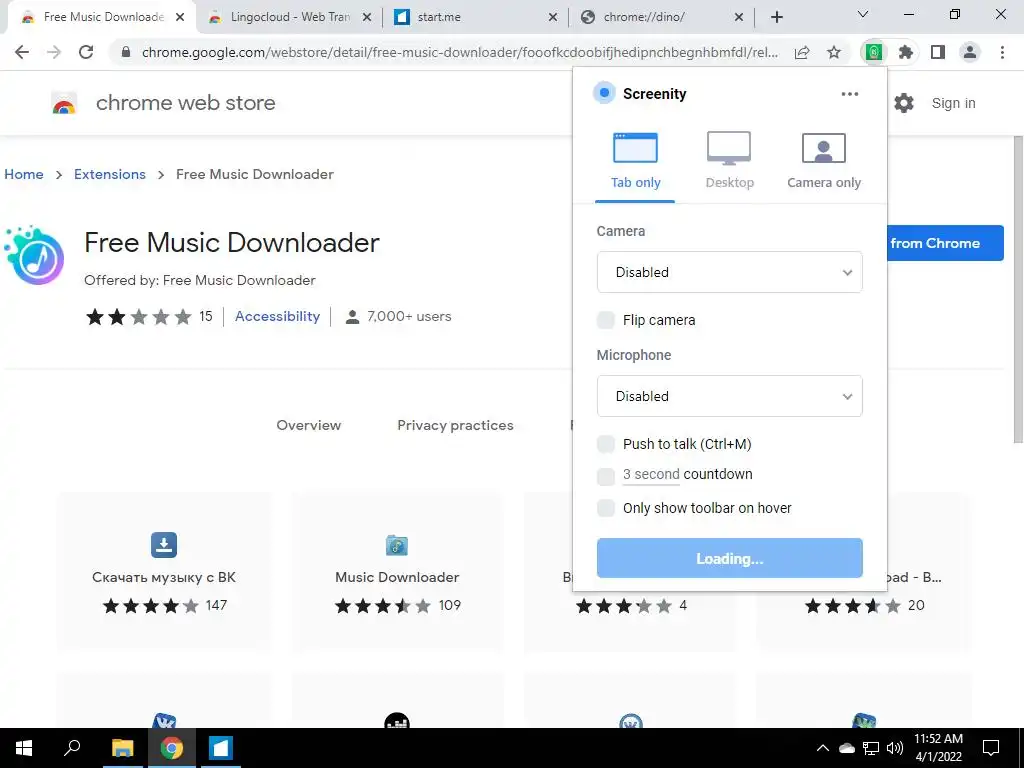Close the chrome://dino/ tab
1024x768 pixels.
739,17
